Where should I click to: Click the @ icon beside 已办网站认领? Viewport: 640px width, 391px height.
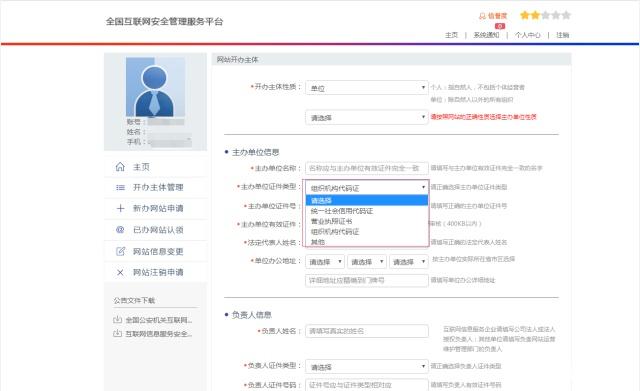tap(120, 230)
